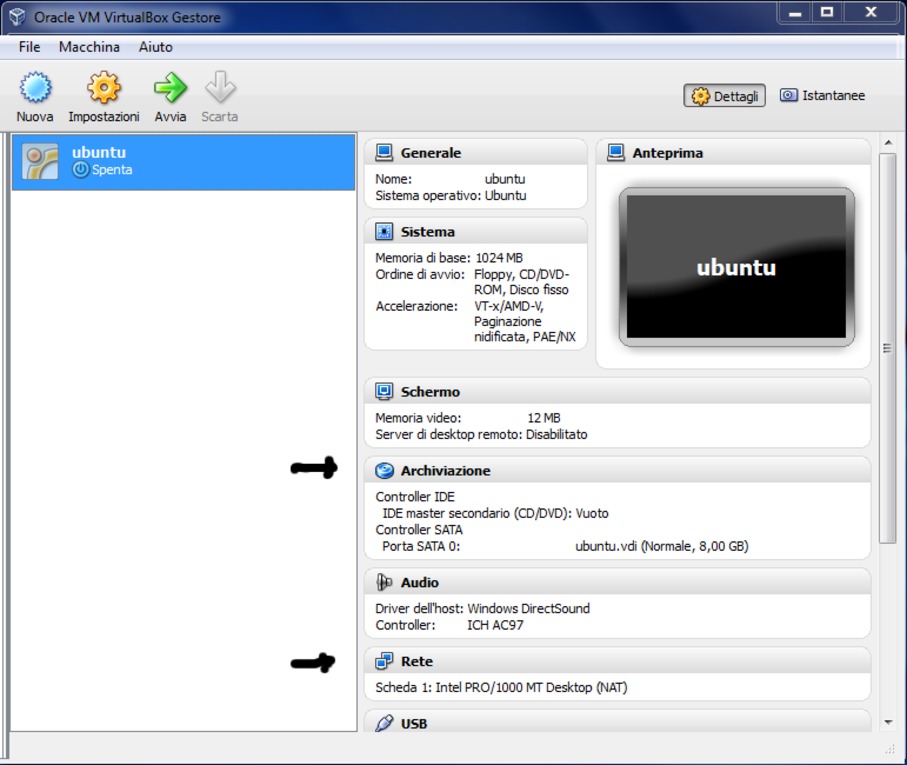Click the Anteprima section header

pos(667,153)
